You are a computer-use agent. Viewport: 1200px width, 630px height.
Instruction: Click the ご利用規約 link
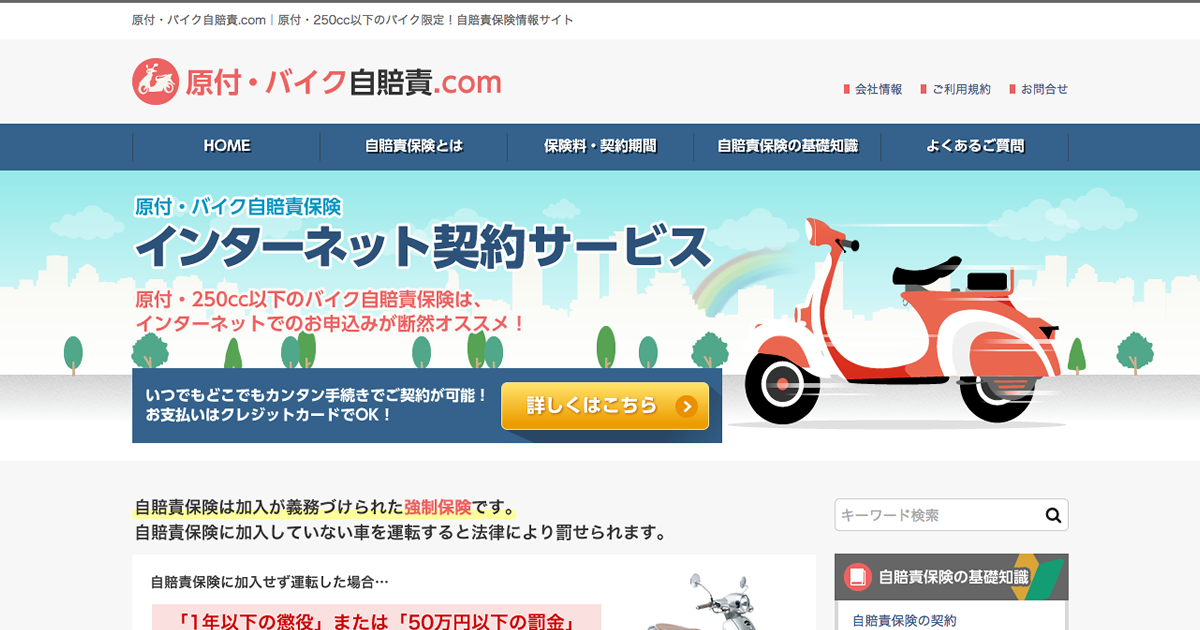(x=961, y=89)
